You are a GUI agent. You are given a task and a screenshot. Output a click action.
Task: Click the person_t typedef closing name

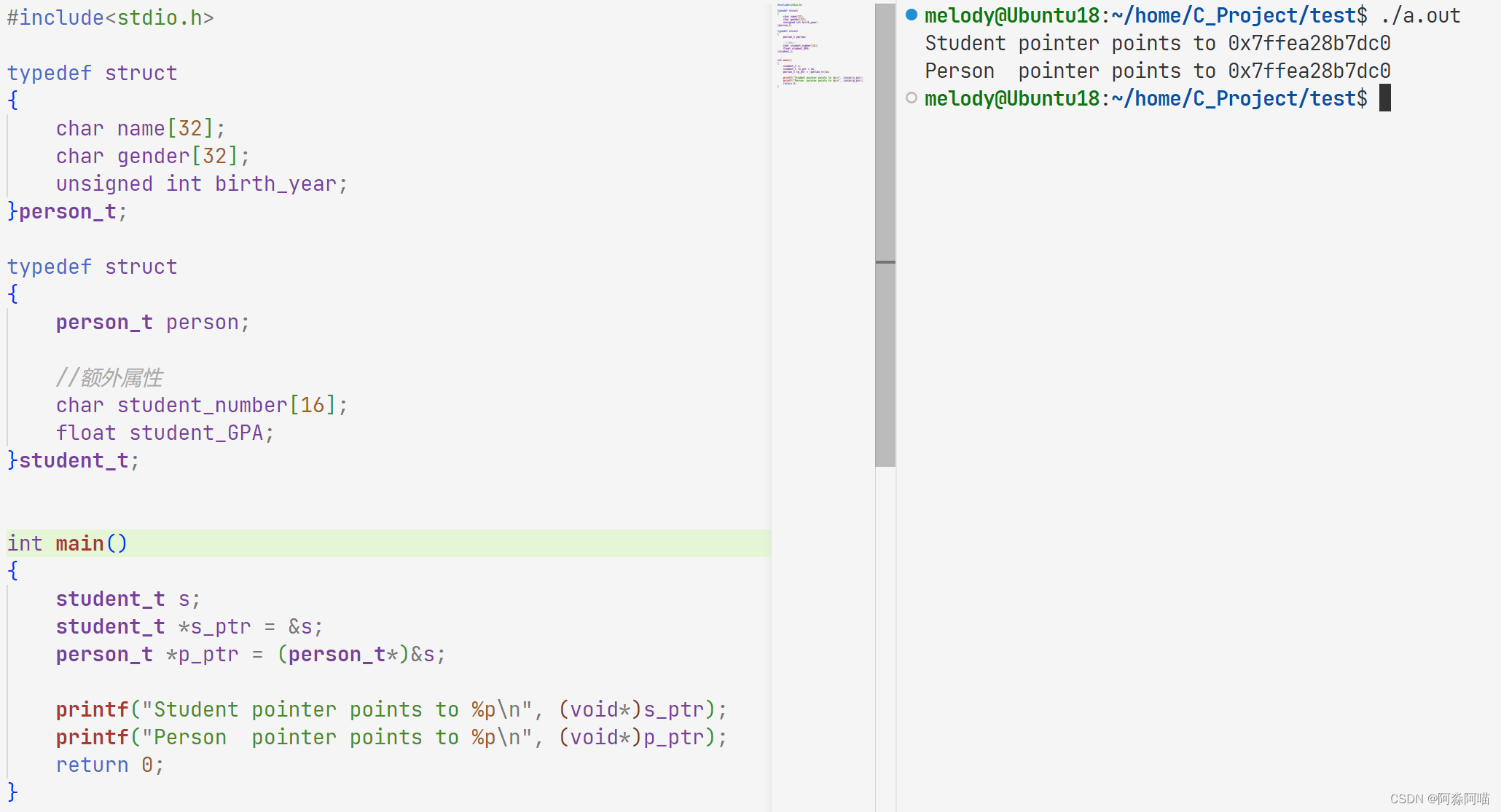coord(67,211)
